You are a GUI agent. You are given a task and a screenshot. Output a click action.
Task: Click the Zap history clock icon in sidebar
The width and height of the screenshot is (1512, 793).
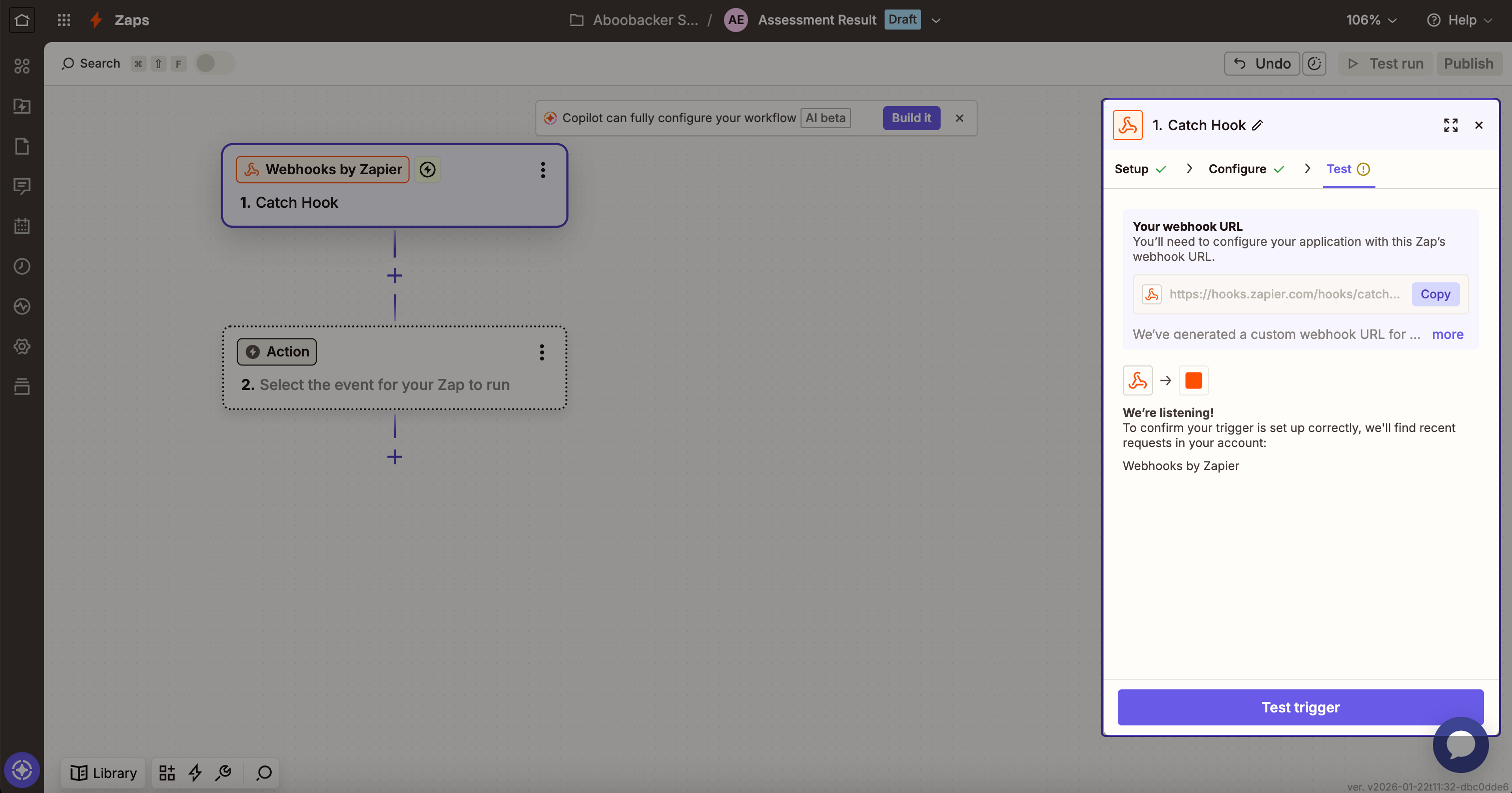coord(22,266)
